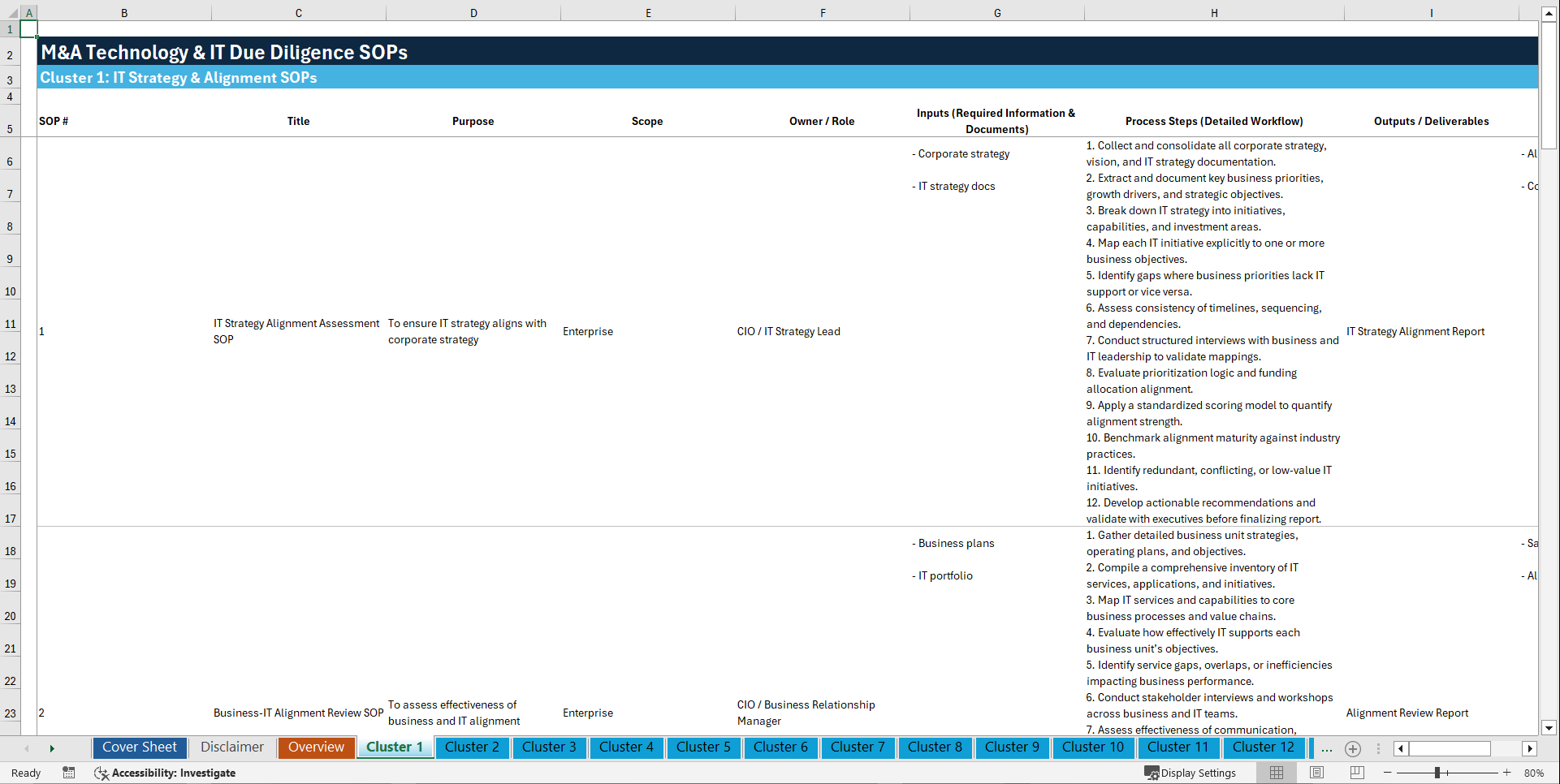Click the Accessibility checker icon
Viewport: 1560px width, 784px height.
102,773
